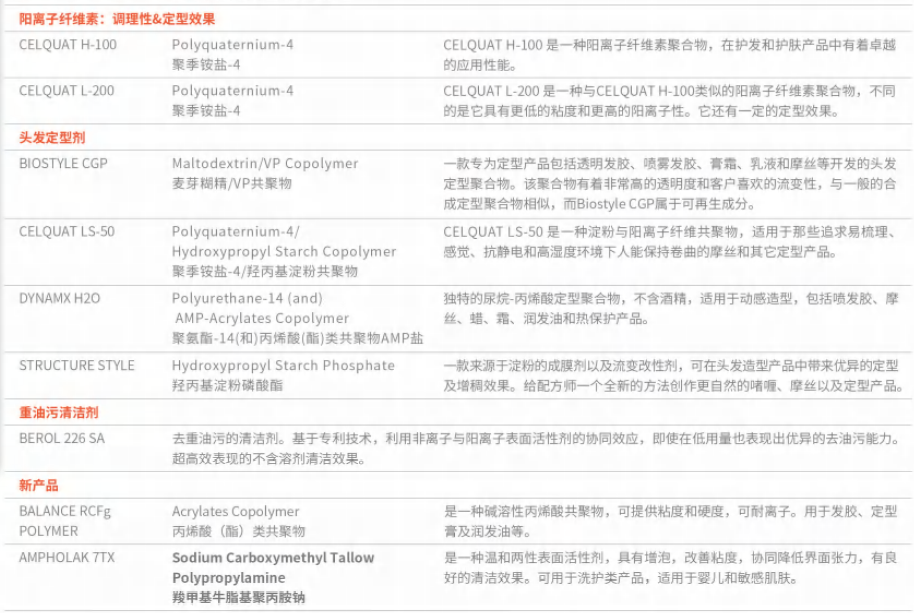914x613 pixels.
Task: Click the description starting "去重油污的清洁剂"
Action: click(536, 449)
